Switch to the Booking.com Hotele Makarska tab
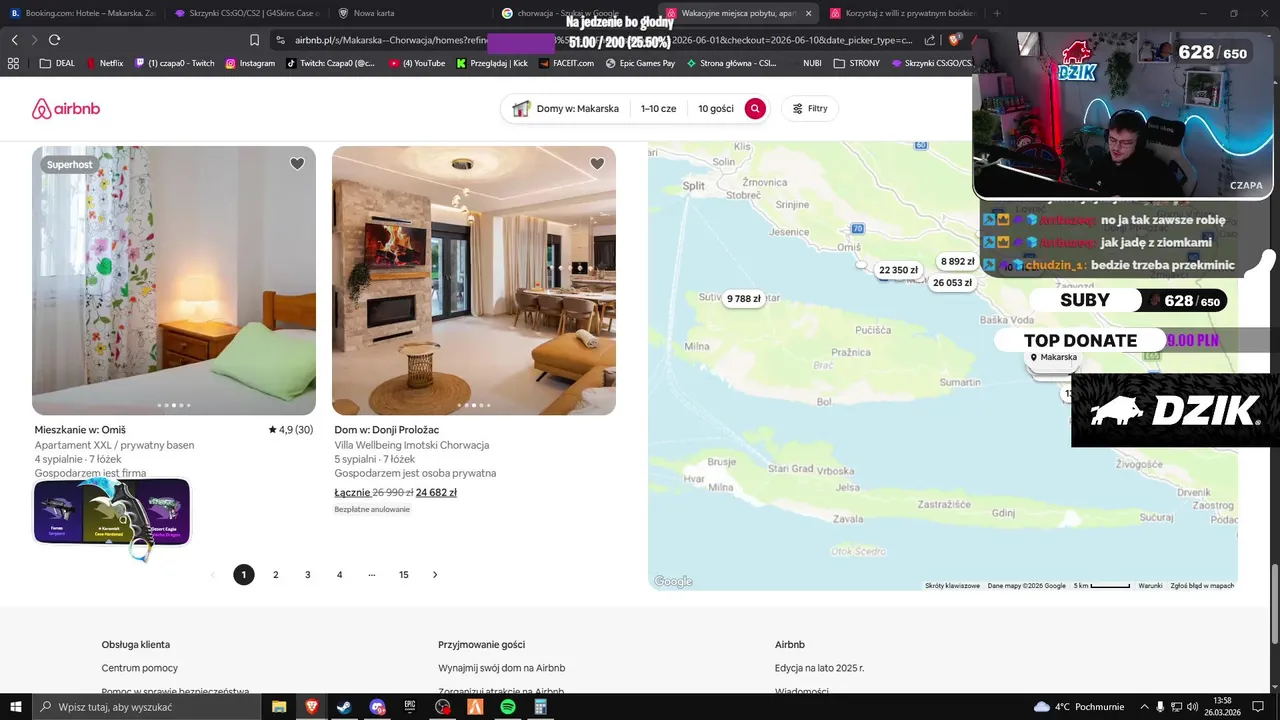 (x=83, y=13)
